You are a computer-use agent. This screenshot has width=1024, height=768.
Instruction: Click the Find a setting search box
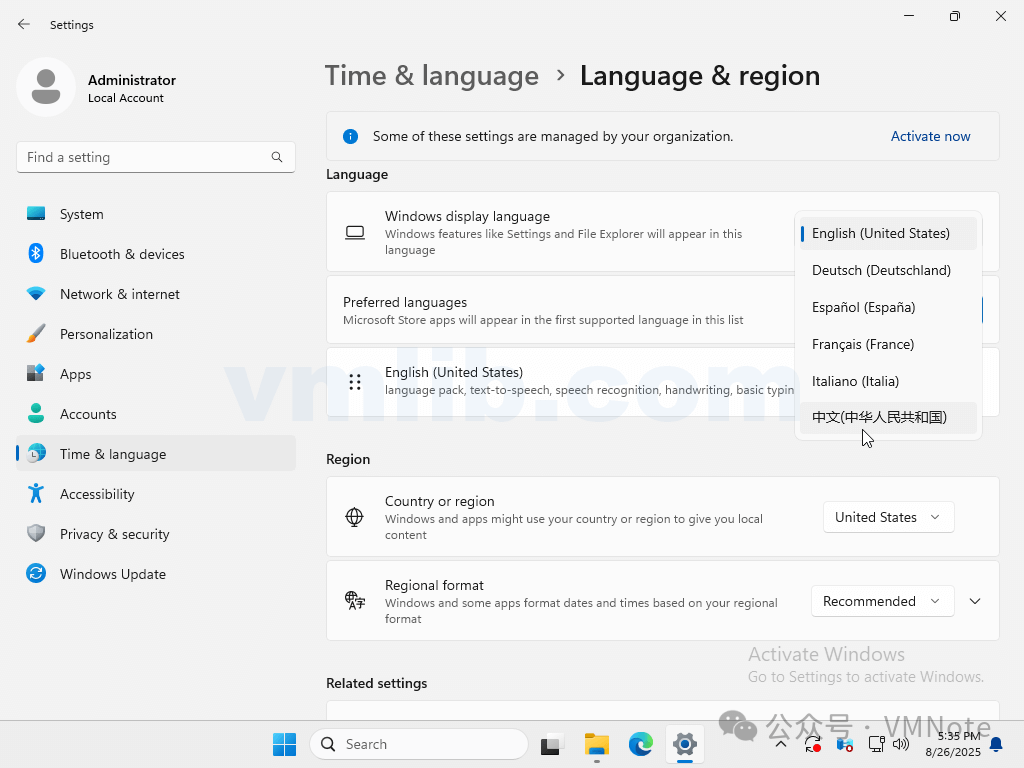pyautogui.click(x=145, y=157)
